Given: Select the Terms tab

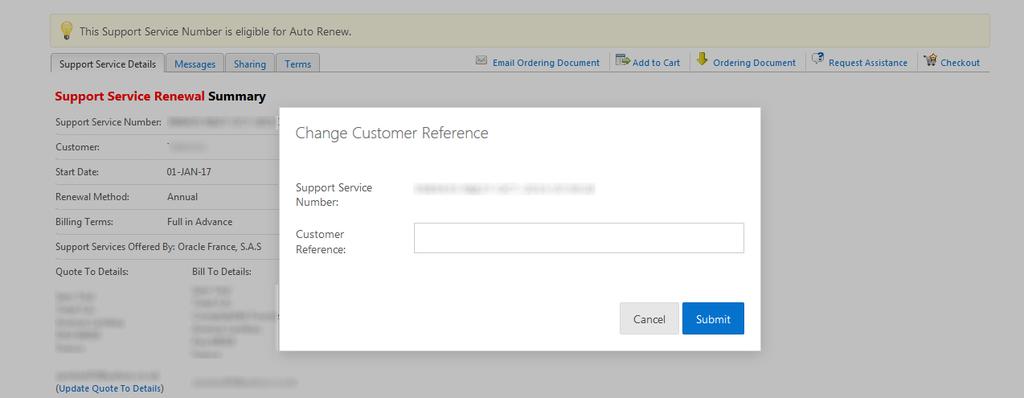Looking at the screenshot, I should coord(298,64).
